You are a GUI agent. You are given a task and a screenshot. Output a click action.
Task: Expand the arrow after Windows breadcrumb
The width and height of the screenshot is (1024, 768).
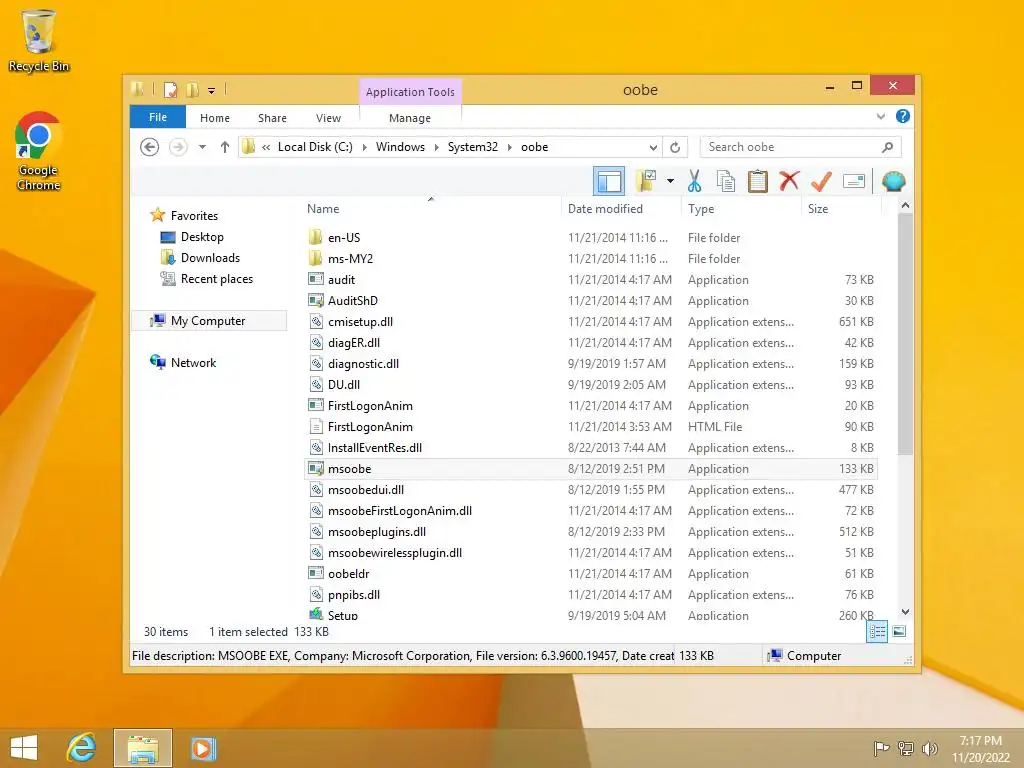[437, 147]
